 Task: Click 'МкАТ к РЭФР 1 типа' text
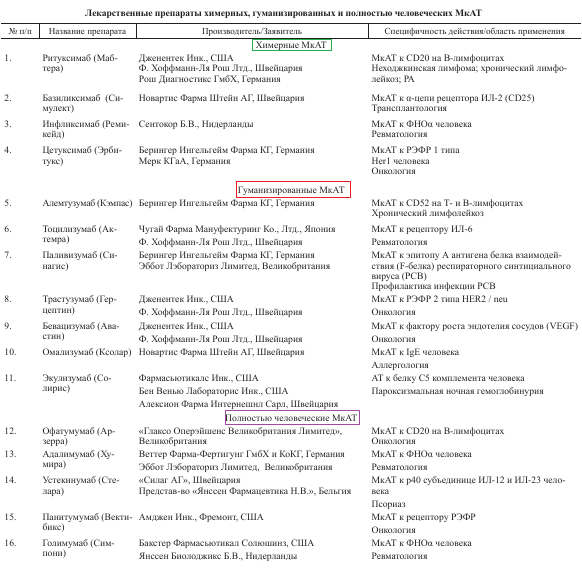(x=415, y=150)
